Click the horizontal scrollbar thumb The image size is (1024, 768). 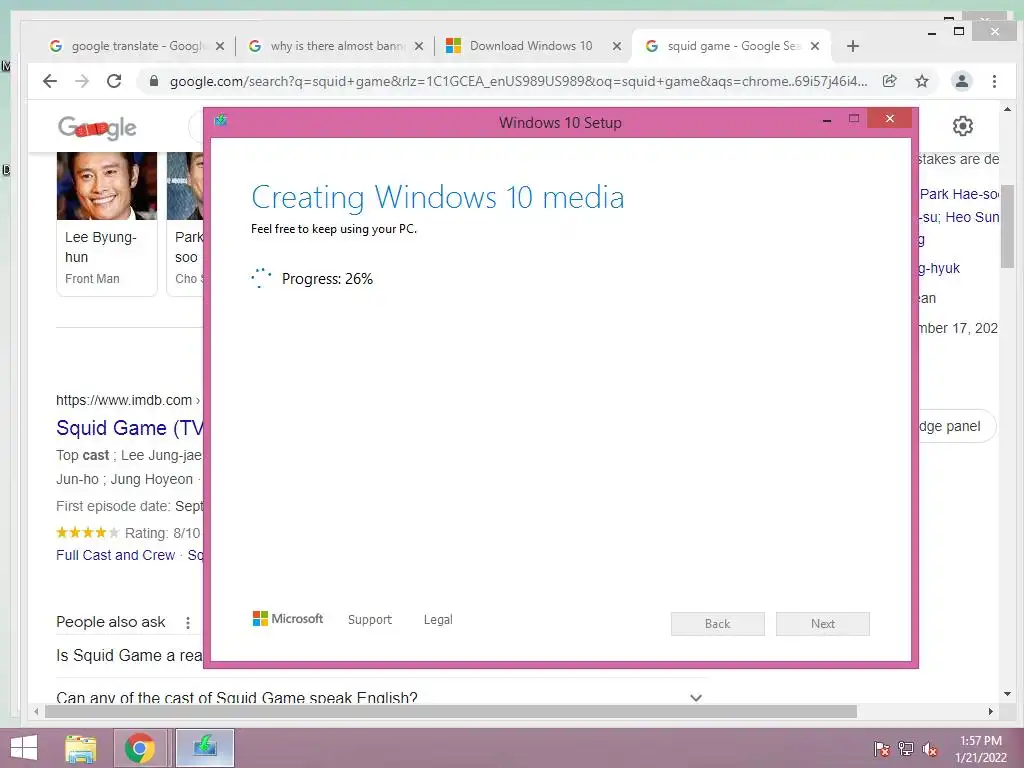click(451, 711)
